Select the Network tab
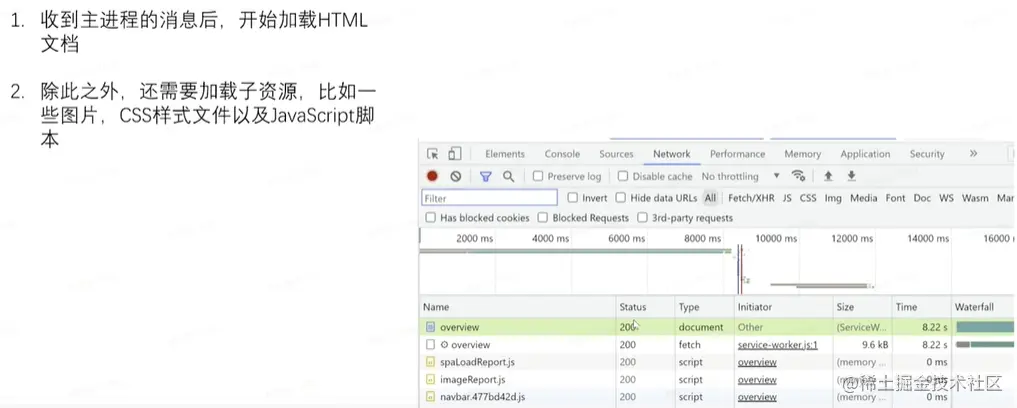The height and width of the screenshot is (408, 1017). pyautogui.click(x=671, y=154)
